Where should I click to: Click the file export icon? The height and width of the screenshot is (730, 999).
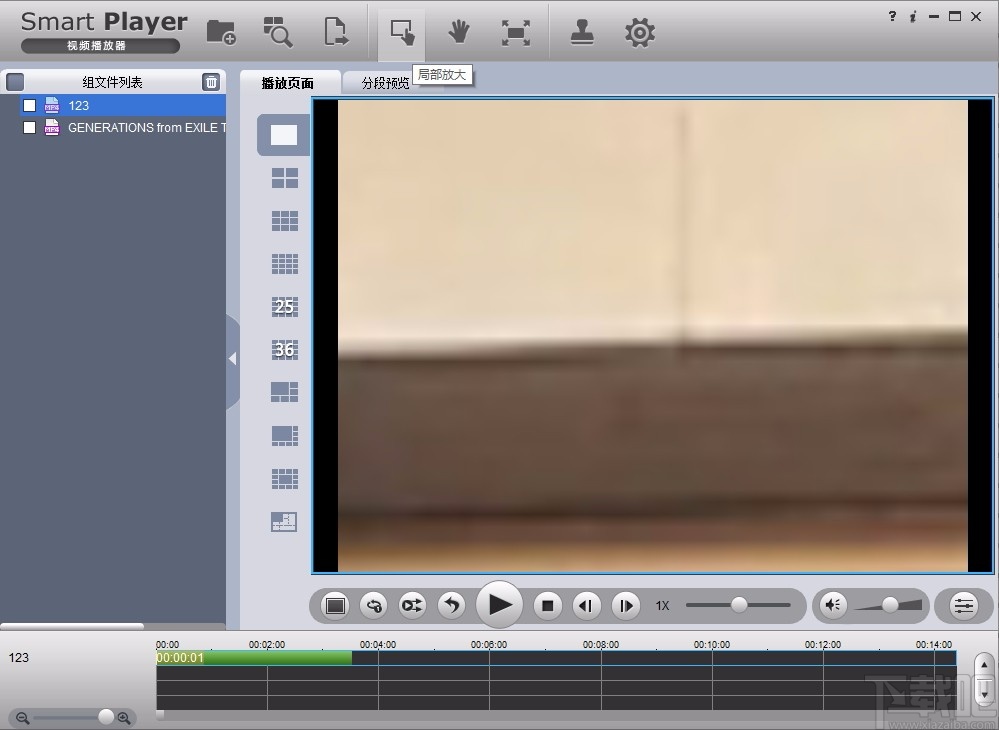pyautogui.click(x=336, y=32)
